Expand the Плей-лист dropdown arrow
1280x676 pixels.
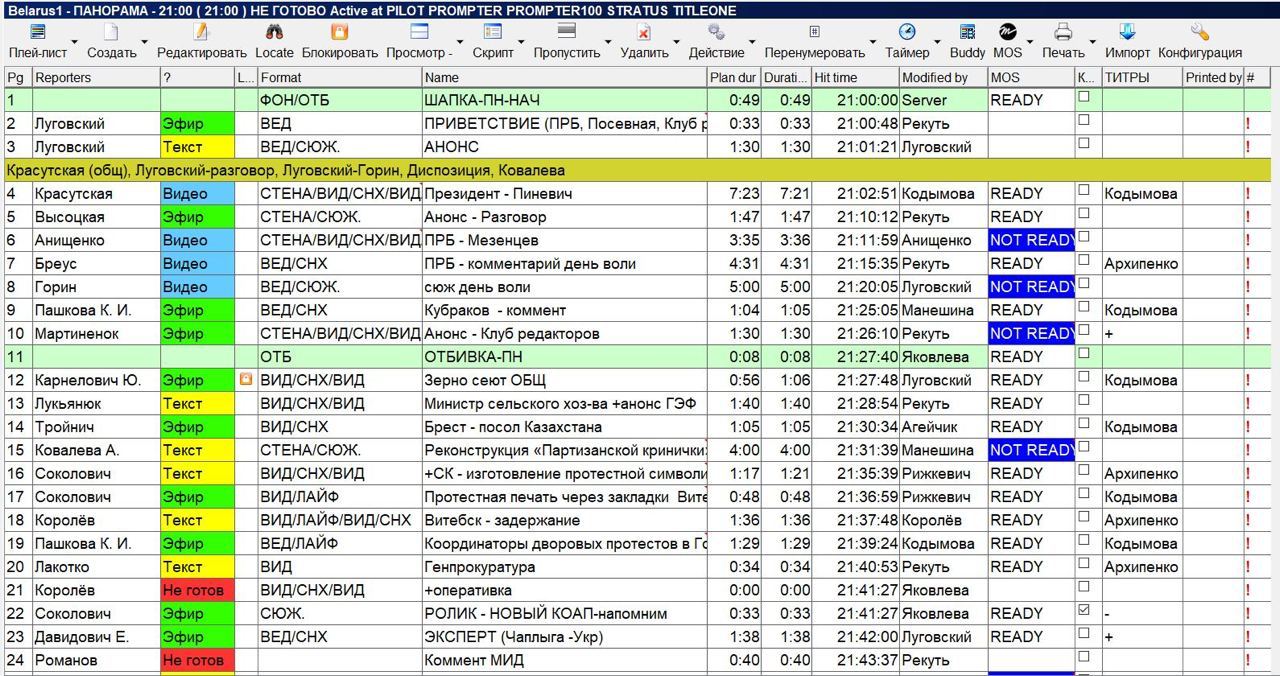pos(74,43)
